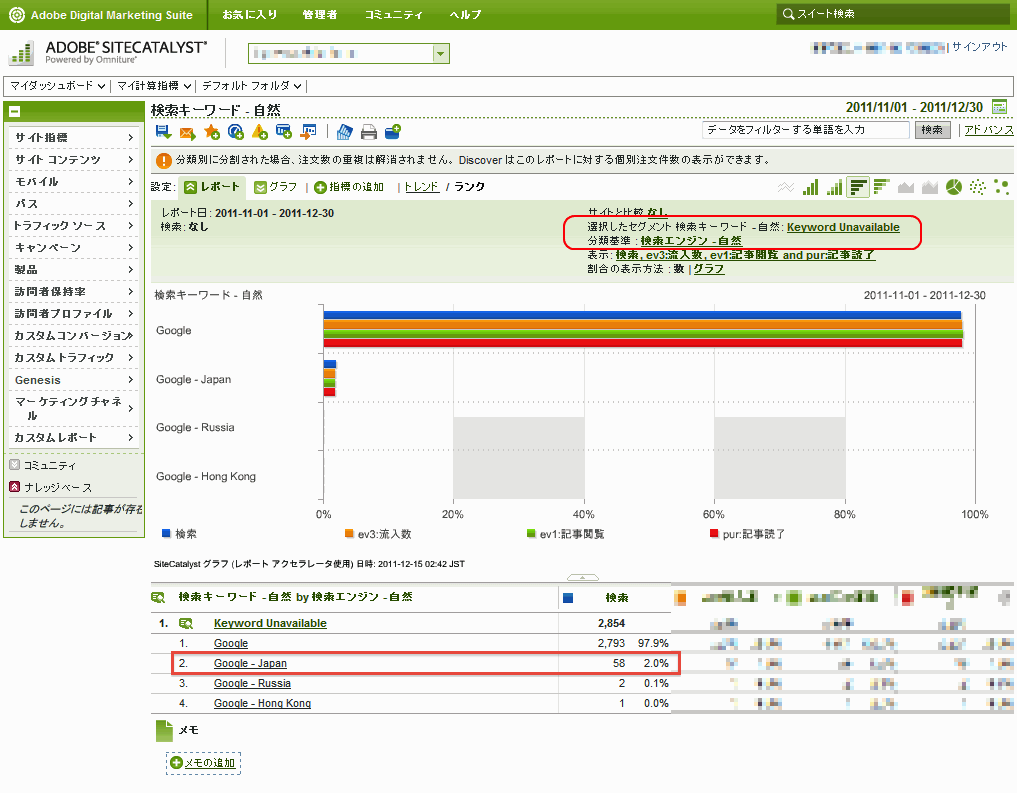Click the アドバンス filter link
Image resolution: width=1017 pixels, height=793 pixels.
(x=988, y=130)
